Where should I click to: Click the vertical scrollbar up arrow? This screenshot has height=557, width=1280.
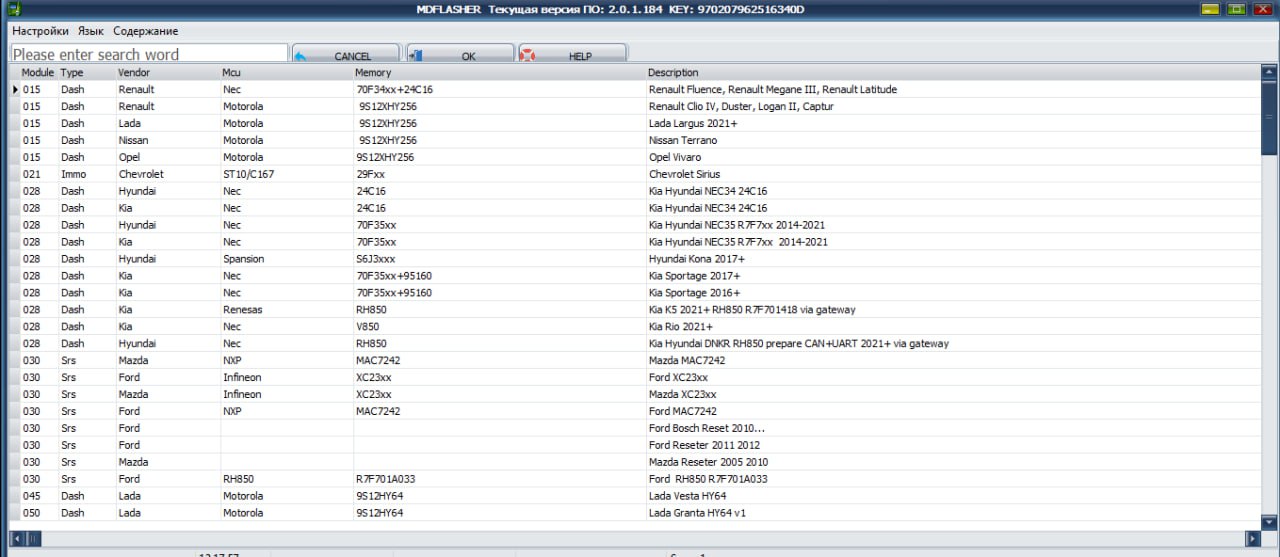point(1269,72)
